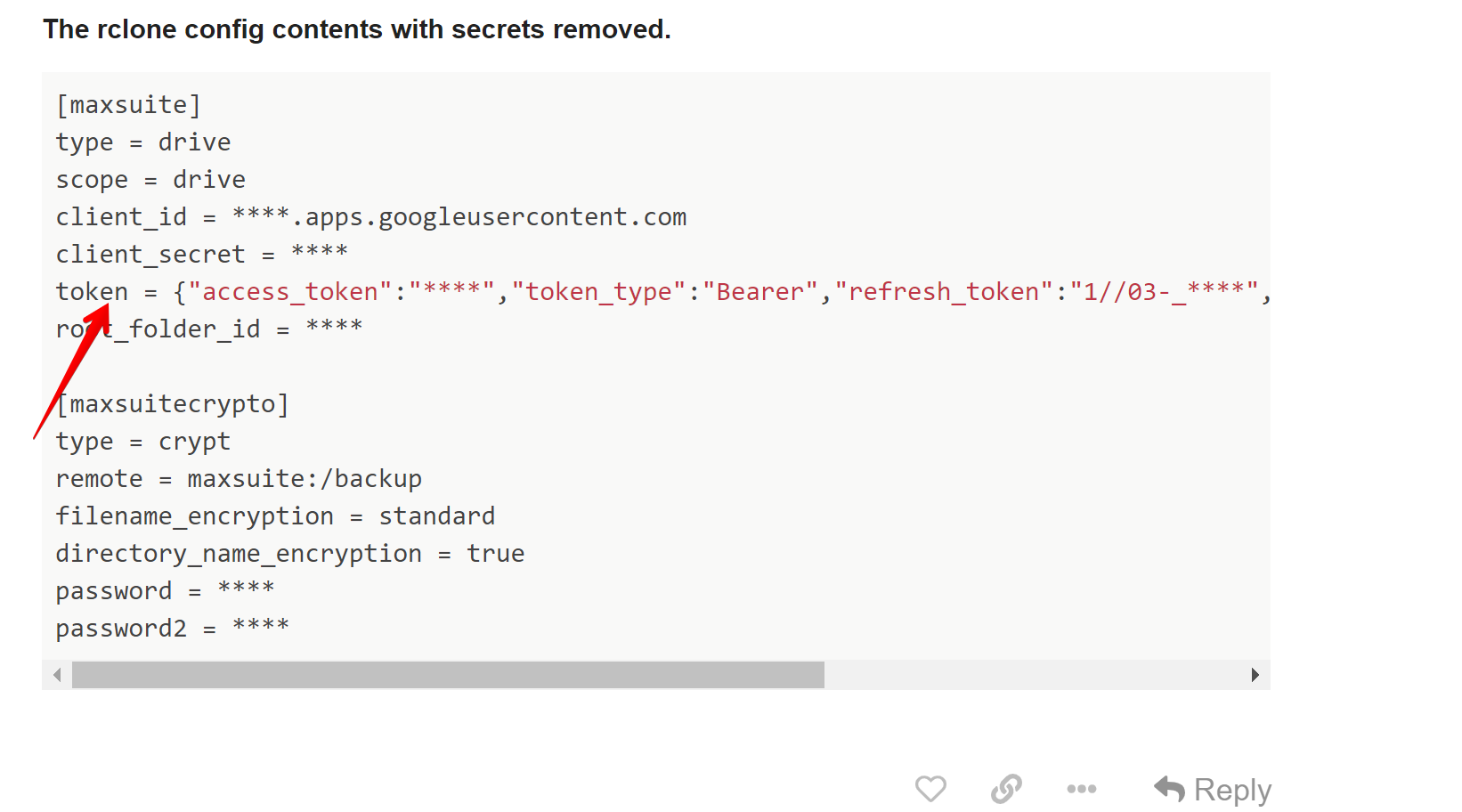The width and height of the screenshot is (1462, 812).
Task: Click the "refresh_token" key text
Action: click(x=944, y=292)
